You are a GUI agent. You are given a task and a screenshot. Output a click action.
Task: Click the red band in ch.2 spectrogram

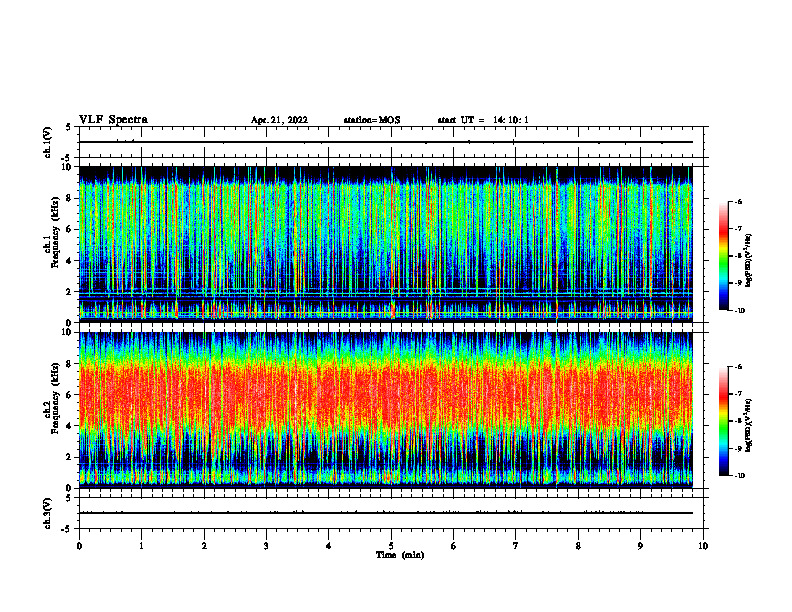point(386,394)
